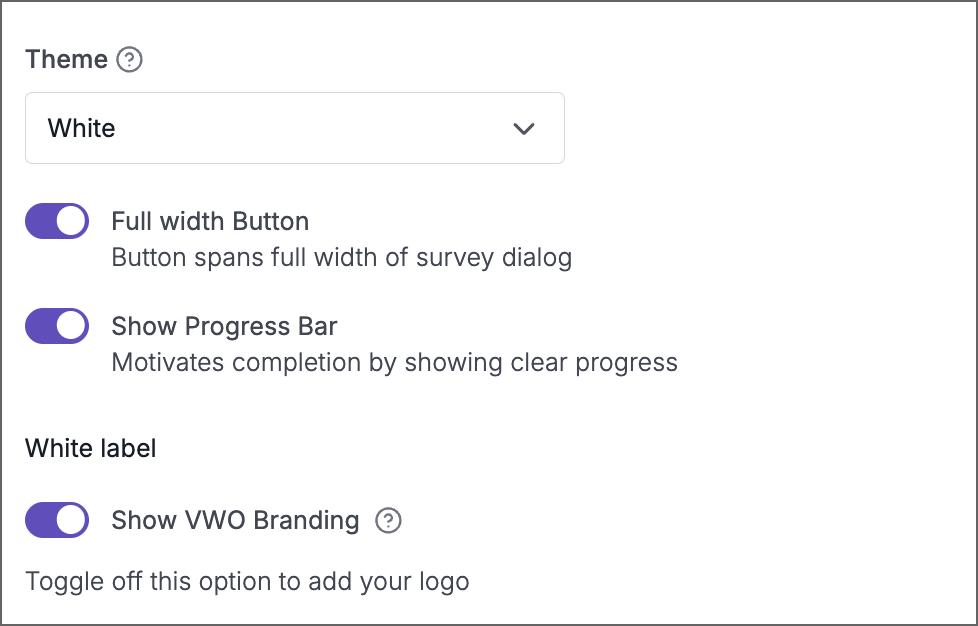Toggle off Show VWO Branding

coord(57,520)
